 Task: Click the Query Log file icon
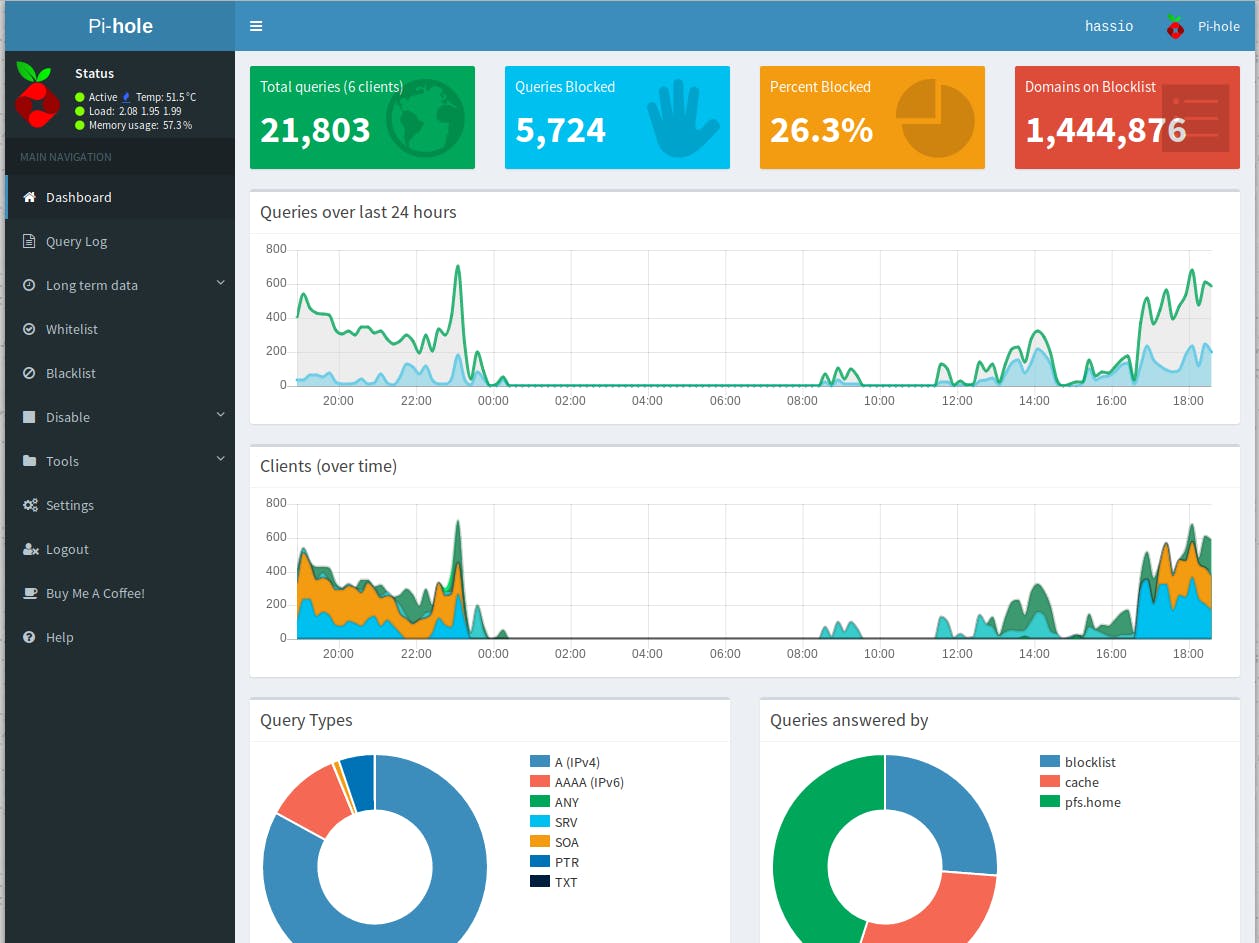(x=29, y=241)
